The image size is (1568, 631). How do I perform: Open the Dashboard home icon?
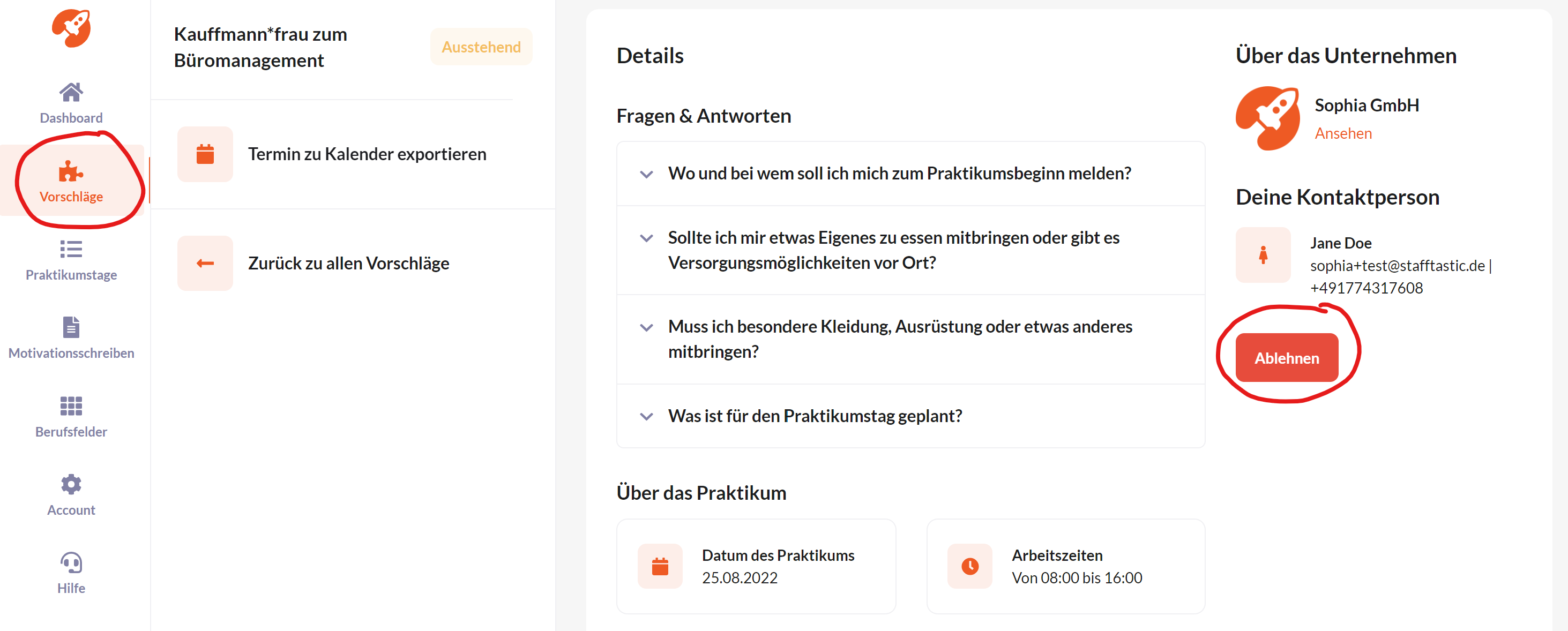[x=71, y=93]
